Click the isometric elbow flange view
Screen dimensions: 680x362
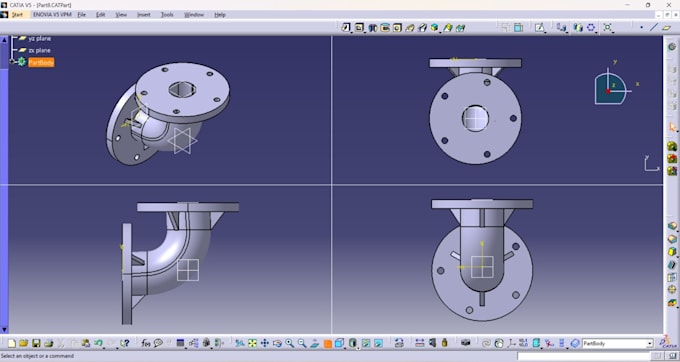click(x=168, y=114)
